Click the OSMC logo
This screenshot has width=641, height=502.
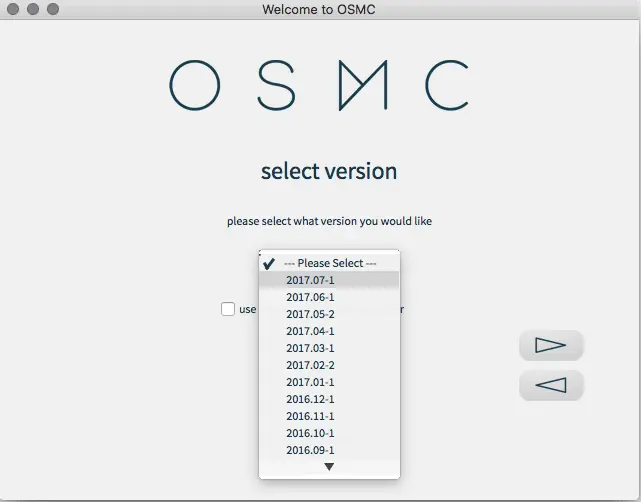point(319,85)
